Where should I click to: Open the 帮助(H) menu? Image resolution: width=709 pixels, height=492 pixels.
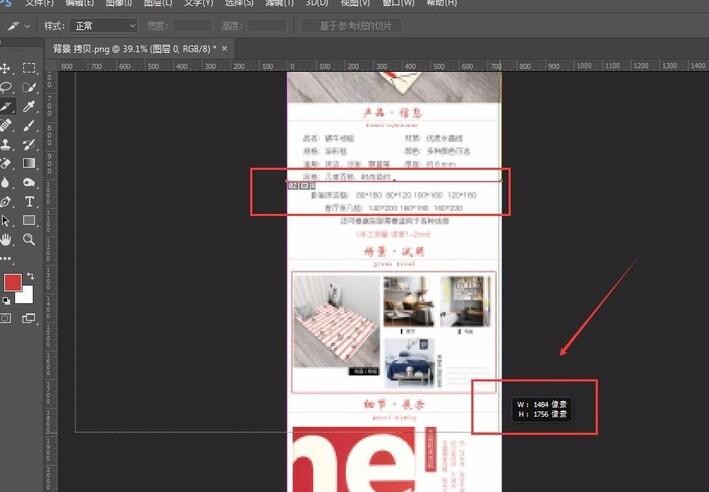441,3
